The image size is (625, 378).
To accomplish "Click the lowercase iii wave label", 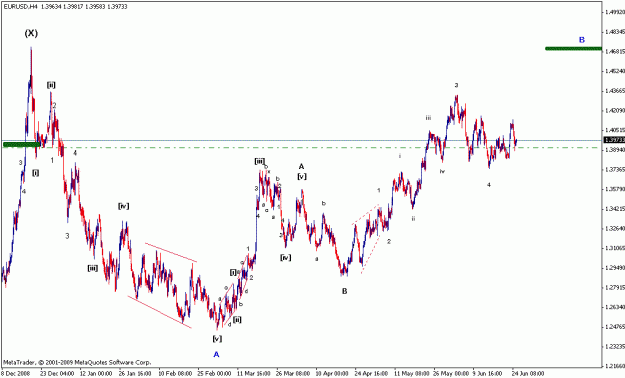I will (428, 118).
